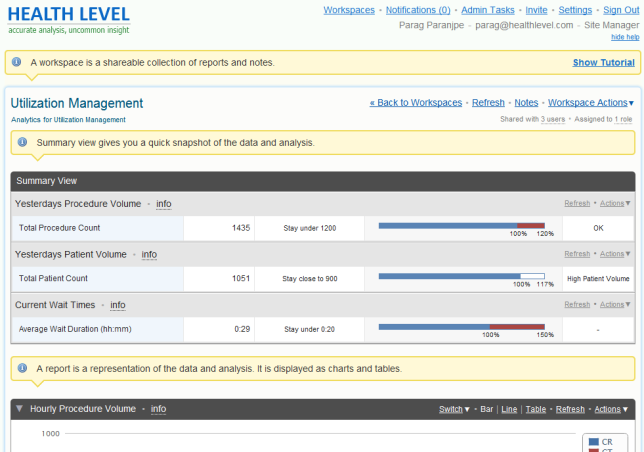The height and width of the screenshot is (452, 644).
Task: Open Notifications (0) in top navigation
Action: (417, 10)
